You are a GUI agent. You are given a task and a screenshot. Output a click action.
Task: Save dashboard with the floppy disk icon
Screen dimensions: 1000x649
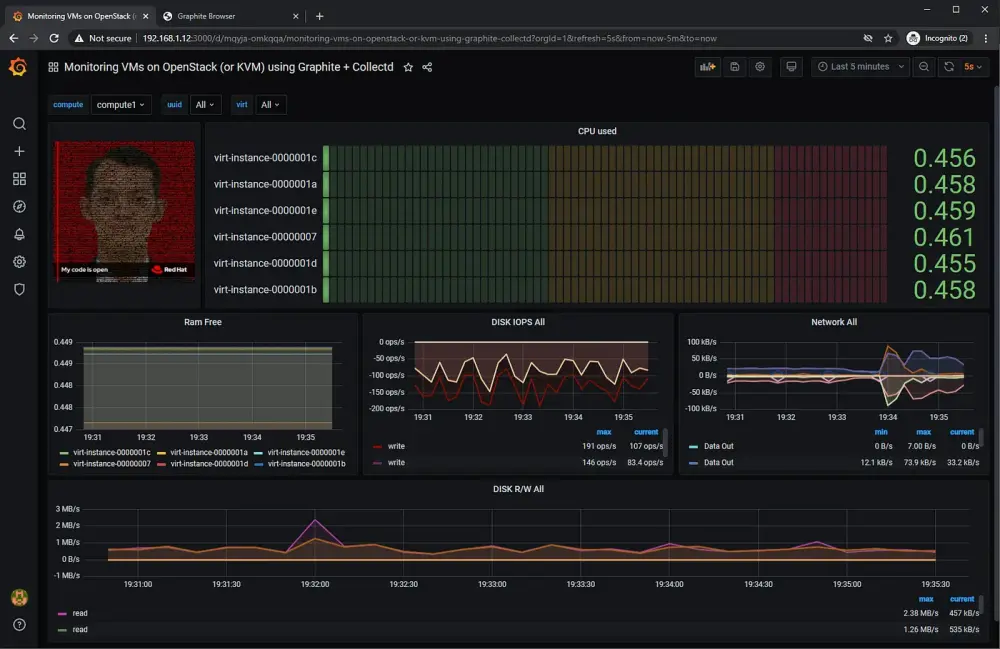735,67
